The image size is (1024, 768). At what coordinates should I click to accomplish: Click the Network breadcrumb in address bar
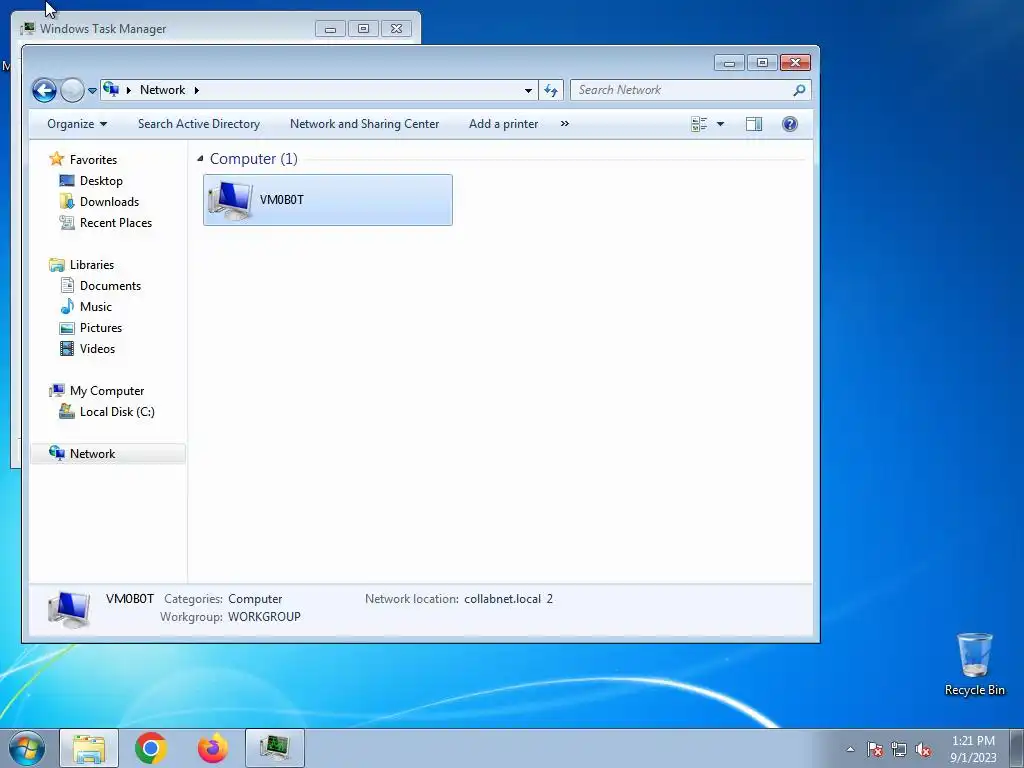pos(162,90)
